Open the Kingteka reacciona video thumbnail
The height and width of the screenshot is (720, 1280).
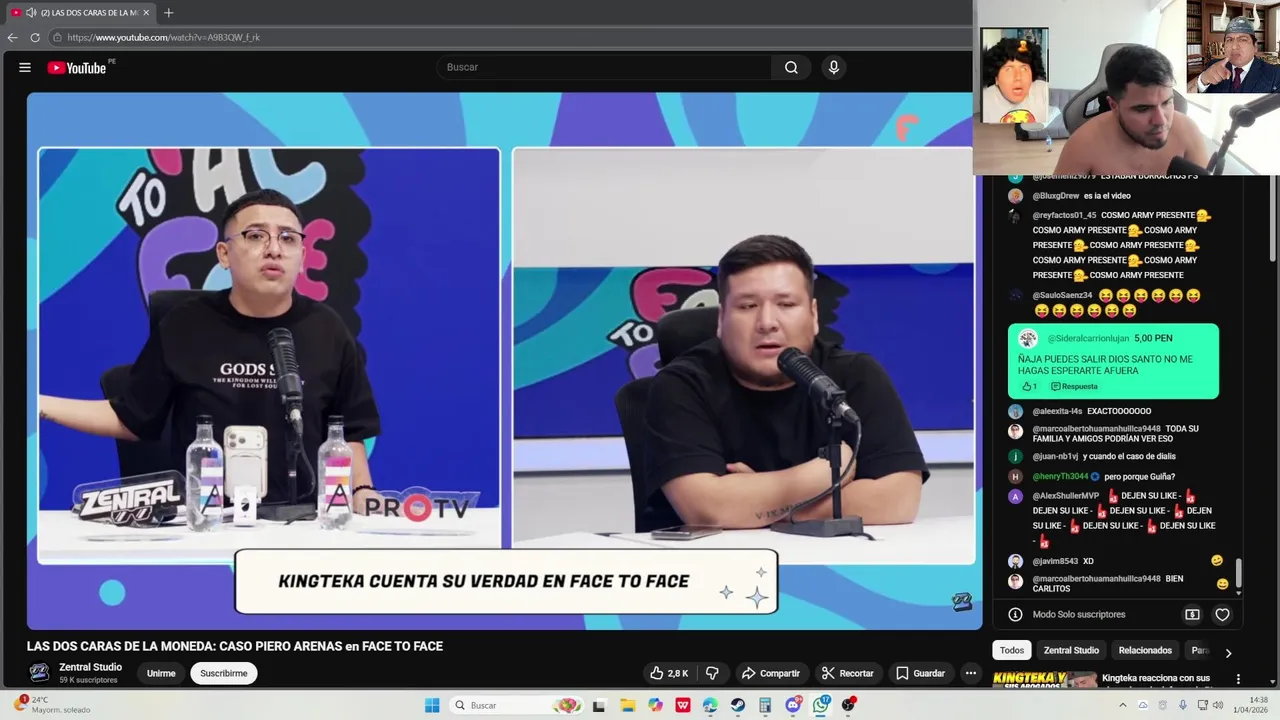(1044, 680)
